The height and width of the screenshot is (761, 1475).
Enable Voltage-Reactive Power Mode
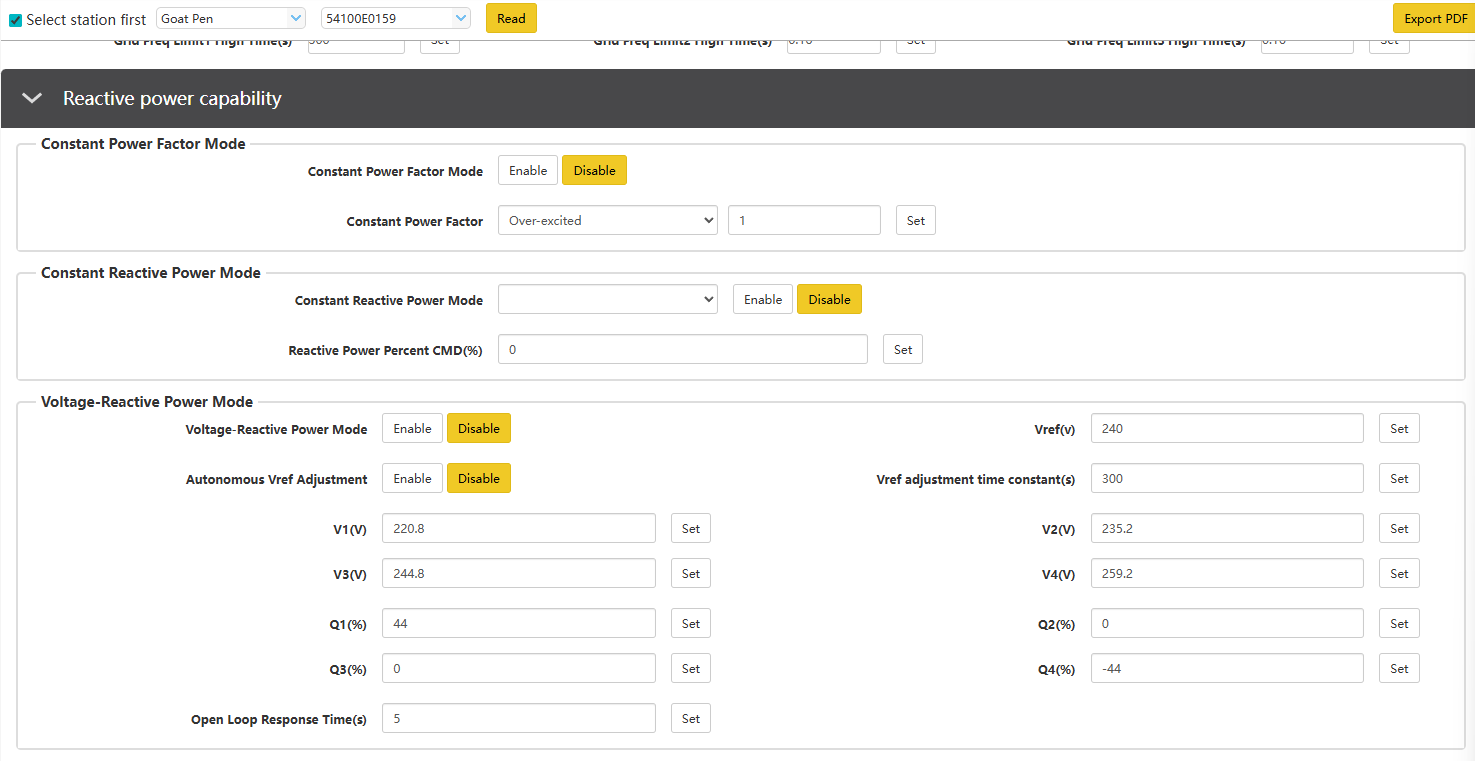pos(412,429)
